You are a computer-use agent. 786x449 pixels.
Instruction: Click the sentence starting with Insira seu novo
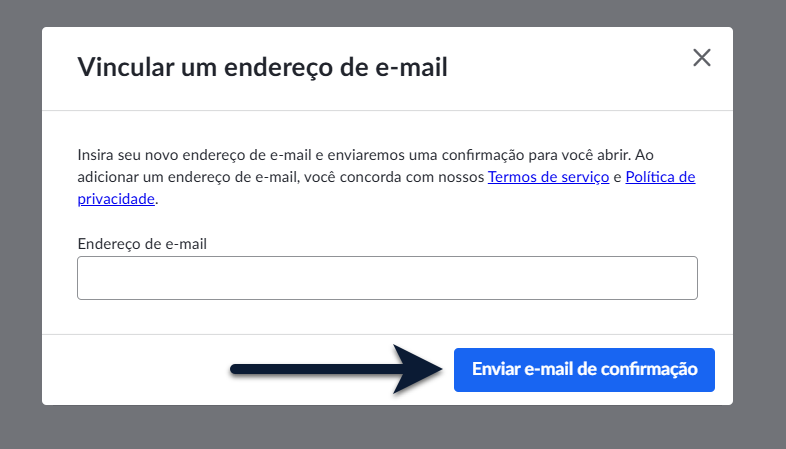354,155
